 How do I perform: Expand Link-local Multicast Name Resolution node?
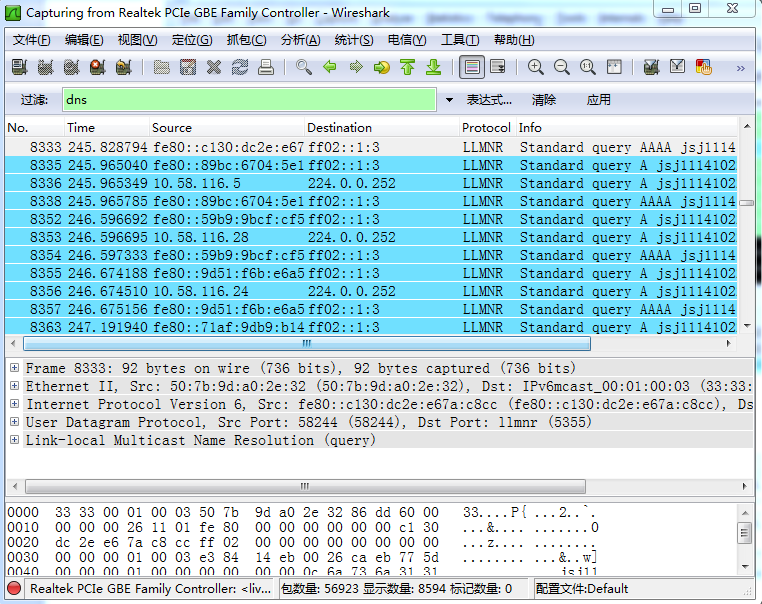15,439
